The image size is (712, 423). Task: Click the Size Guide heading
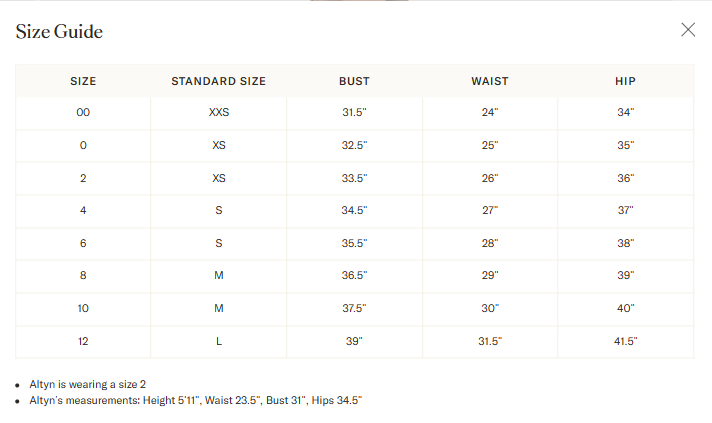click(x=59, y=32)
